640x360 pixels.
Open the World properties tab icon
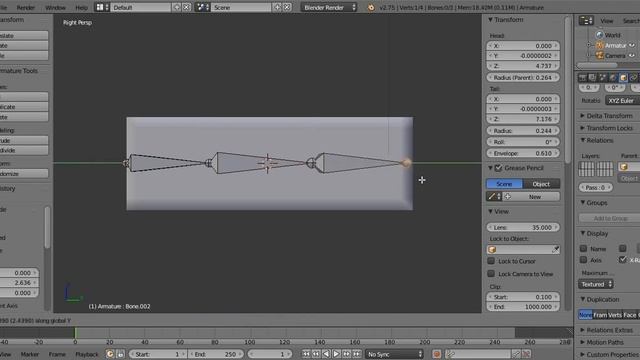click(x=613, y=78)
